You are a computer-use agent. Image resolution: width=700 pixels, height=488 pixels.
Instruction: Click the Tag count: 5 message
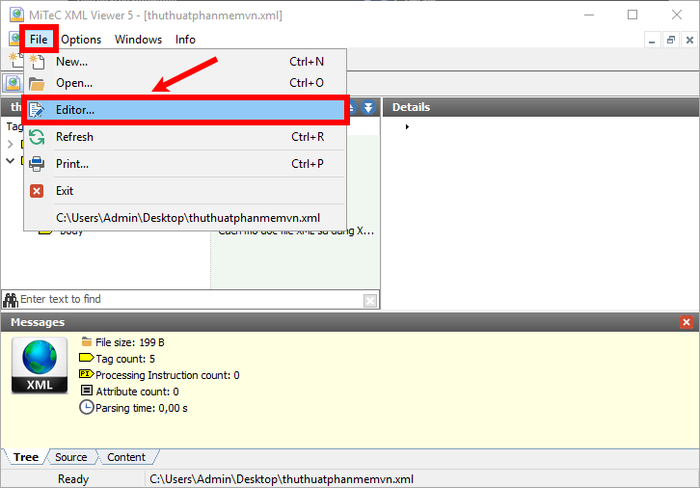click(x=125, y=359)
